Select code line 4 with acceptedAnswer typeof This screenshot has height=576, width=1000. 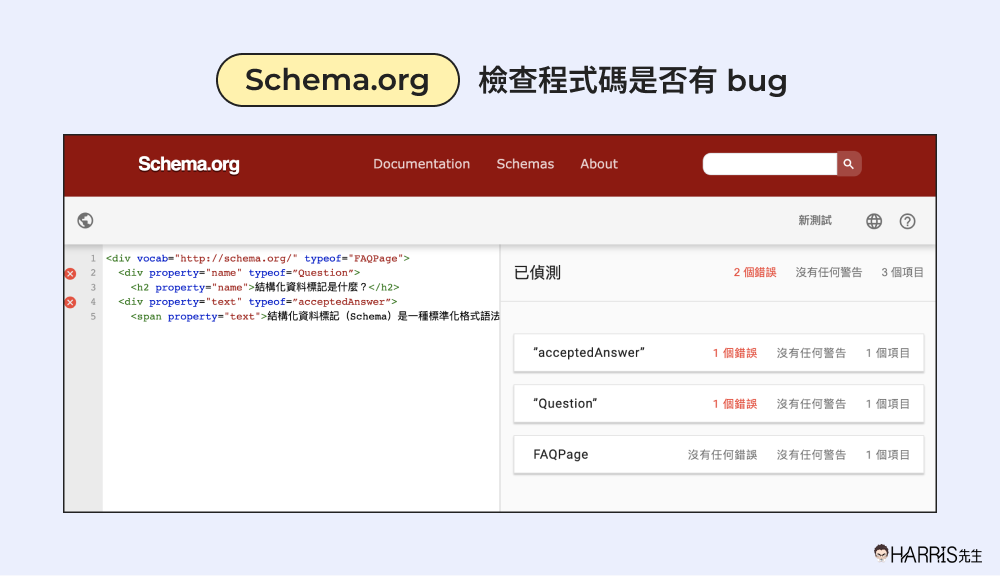click(258, 302)
